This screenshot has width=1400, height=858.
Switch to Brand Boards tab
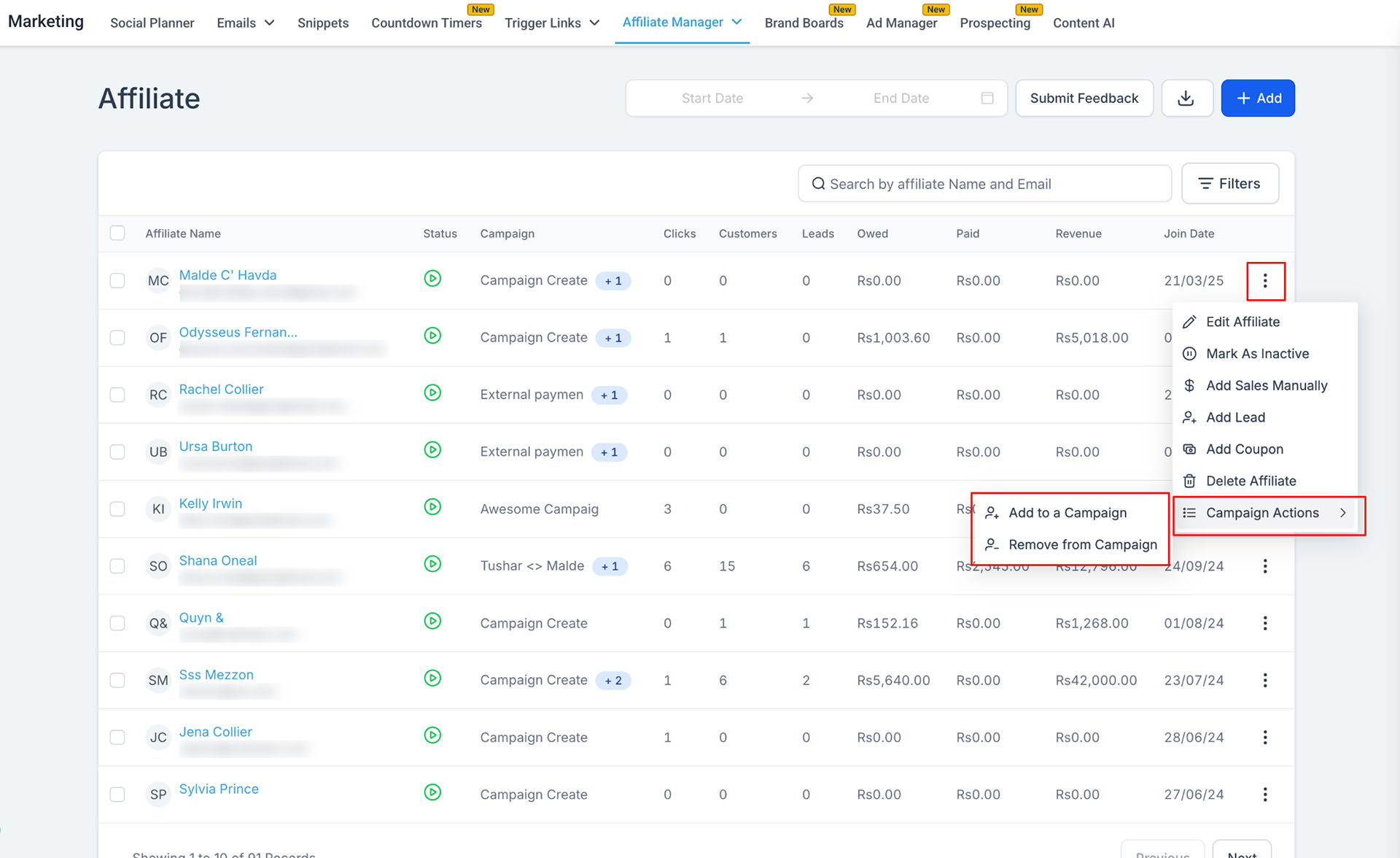804,23
